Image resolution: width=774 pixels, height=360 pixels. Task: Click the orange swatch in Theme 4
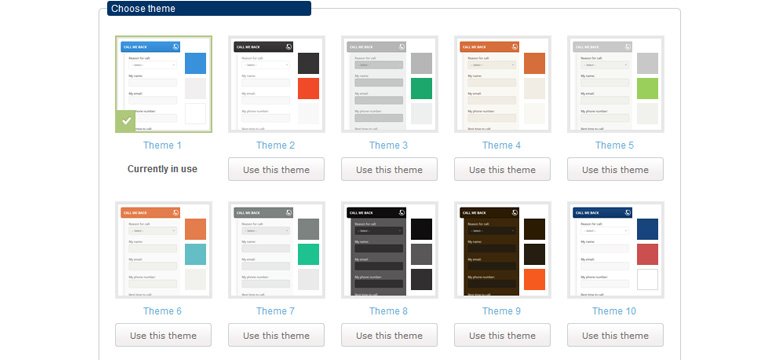click(535, 63)
